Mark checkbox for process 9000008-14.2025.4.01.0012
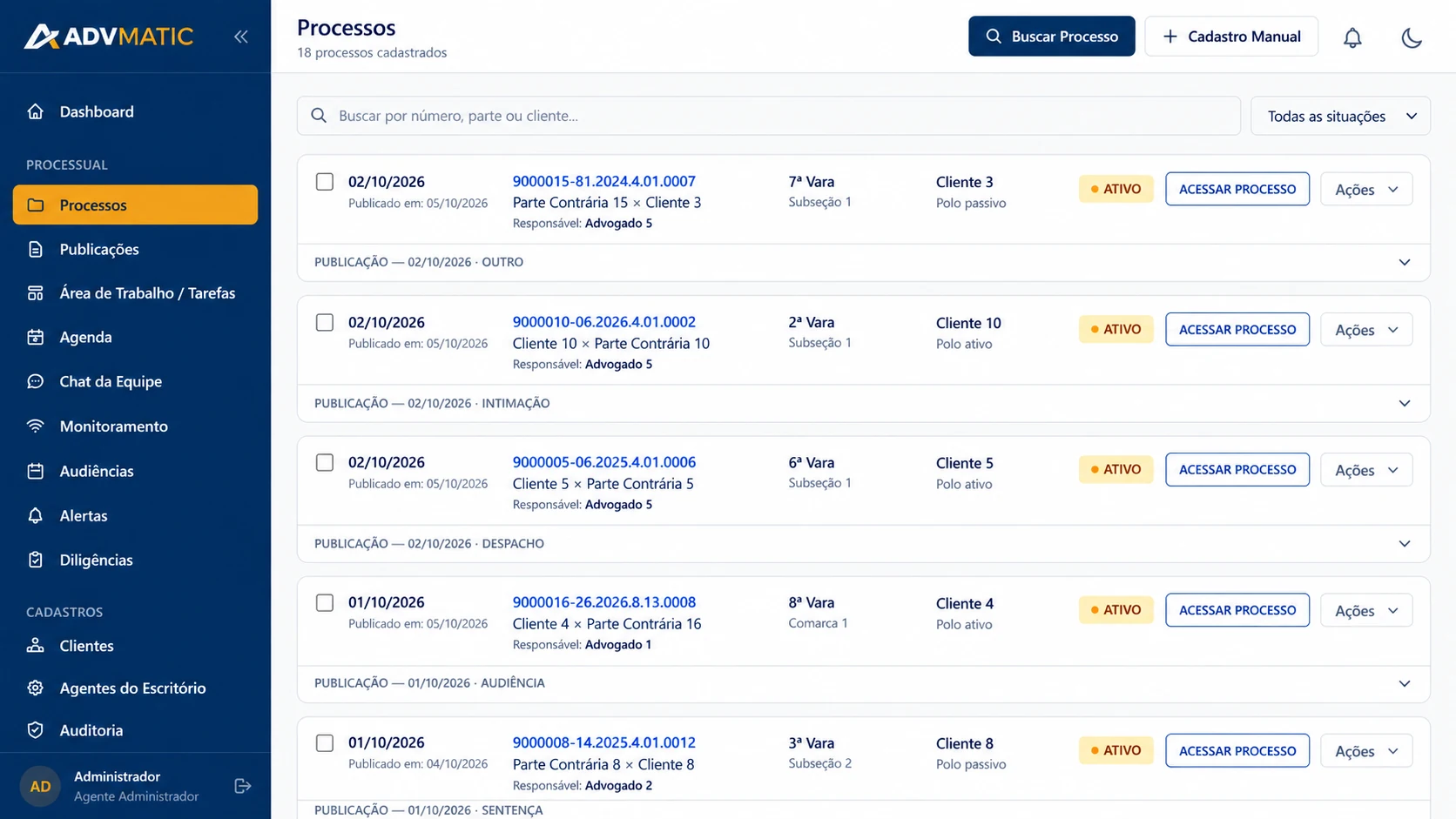 pos(325,743)
